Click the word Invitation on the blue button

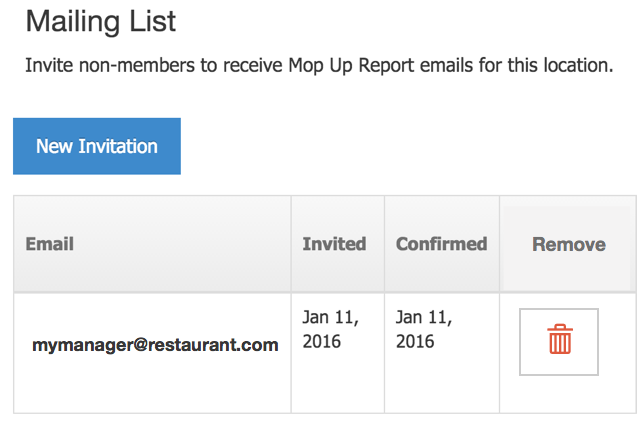click(118, 146)
